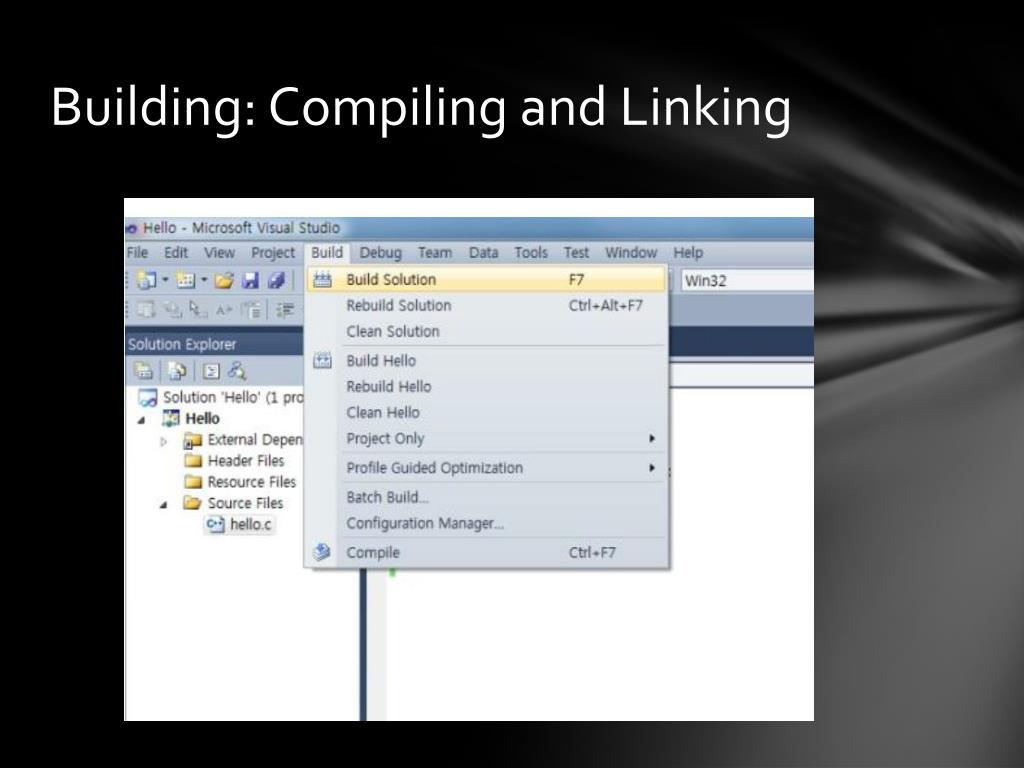Open the Project Only submenu arrow
Screen dimensions: 1024x768
point(651,438)
